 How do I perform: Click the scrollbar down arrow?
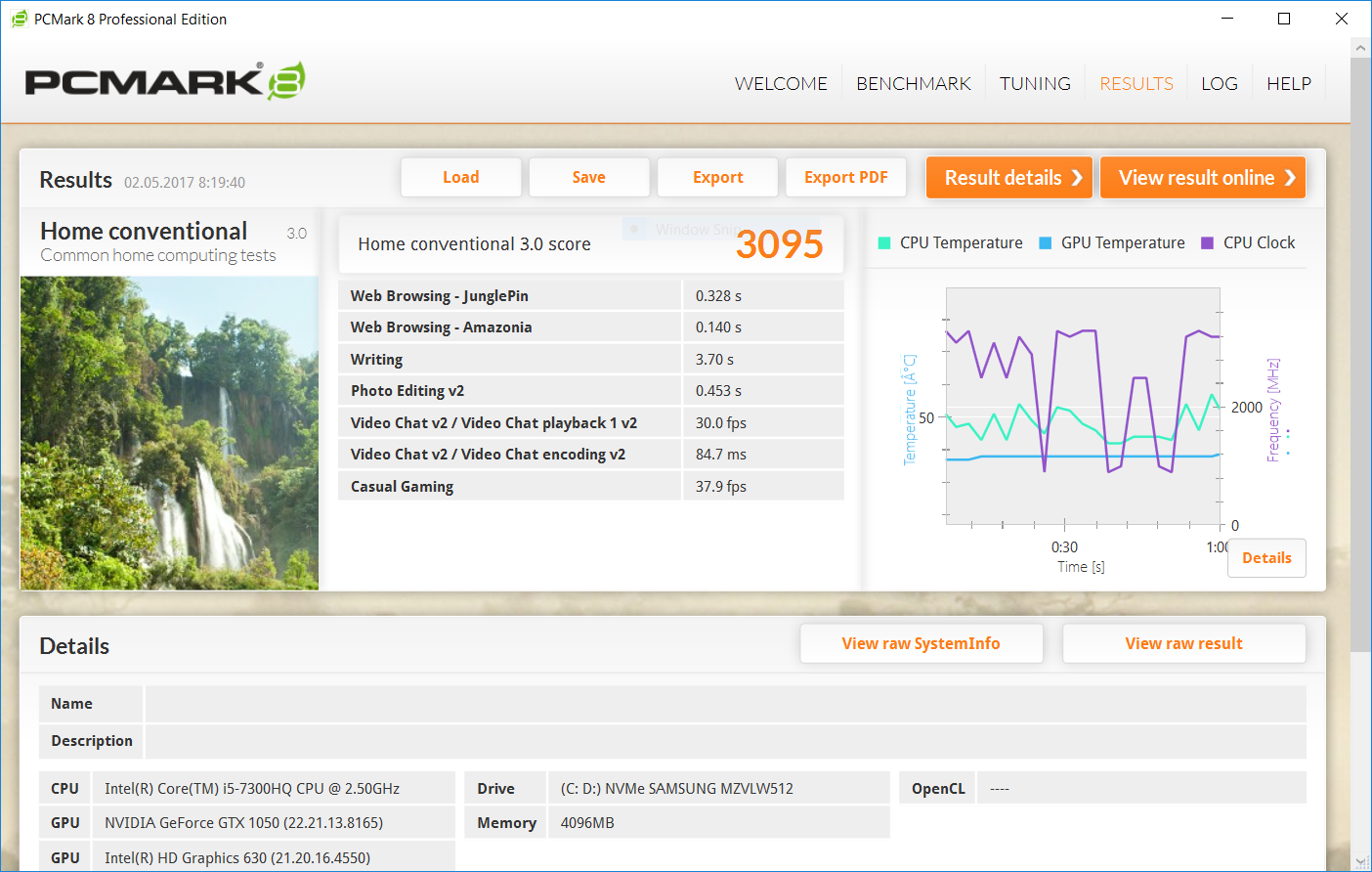[x=1360, y=861]
